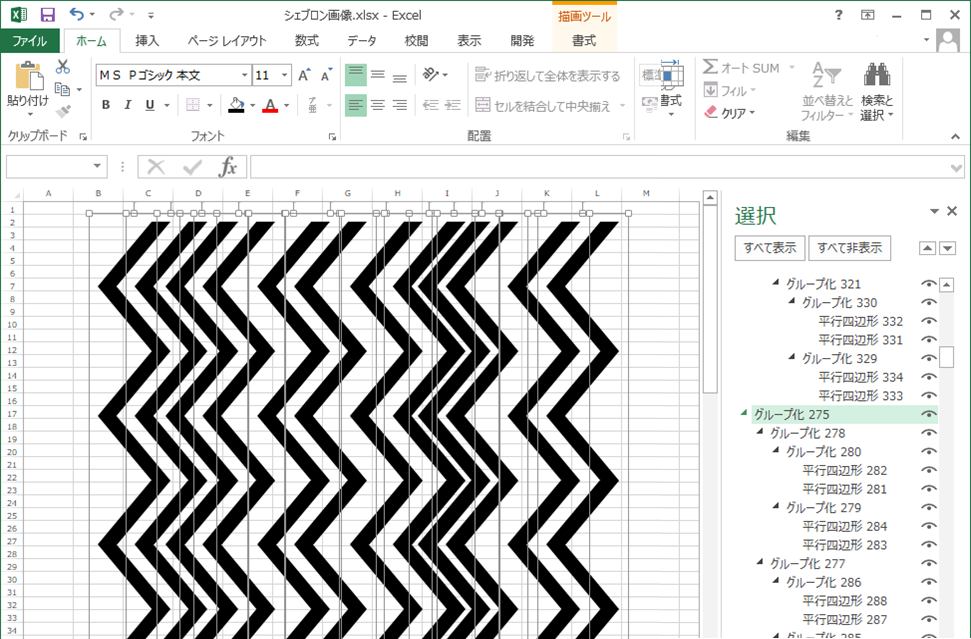Click the insert function fx icon
Viewport: 971px width, 639px height.
(228, 166)
